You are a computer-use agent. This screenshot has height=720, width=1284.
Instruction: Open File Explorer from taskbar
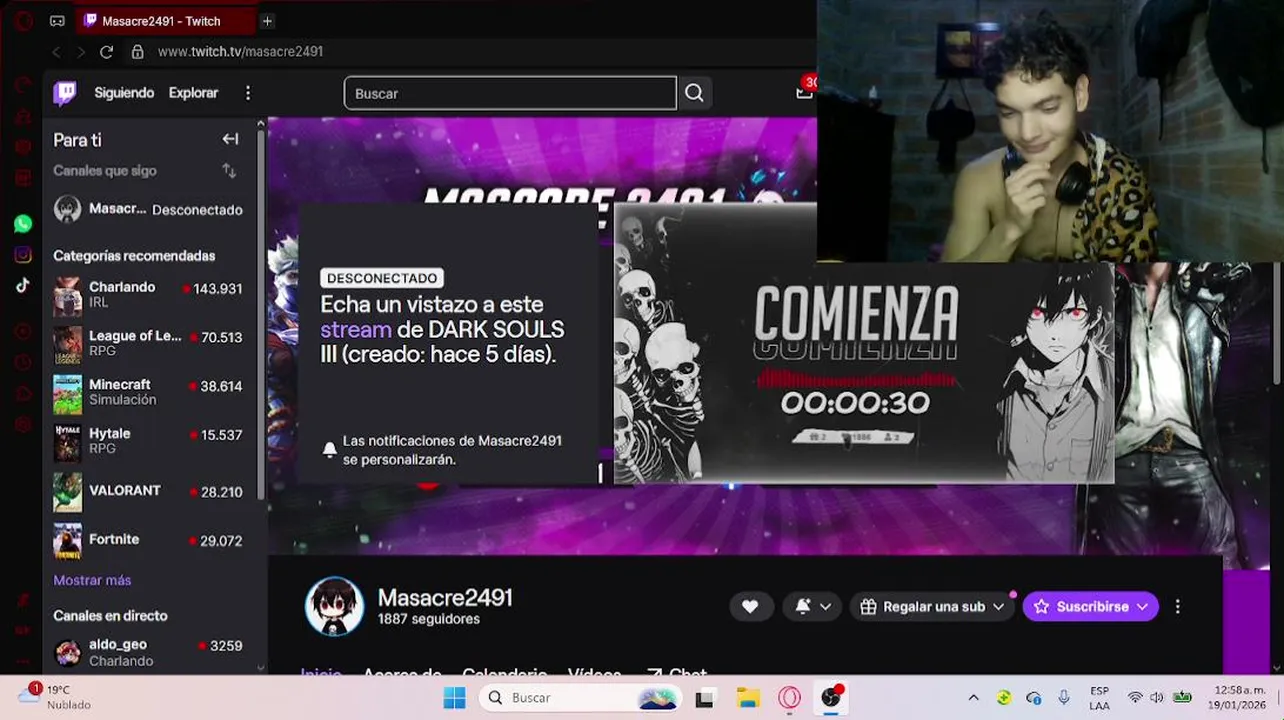(x=748, y=698)
